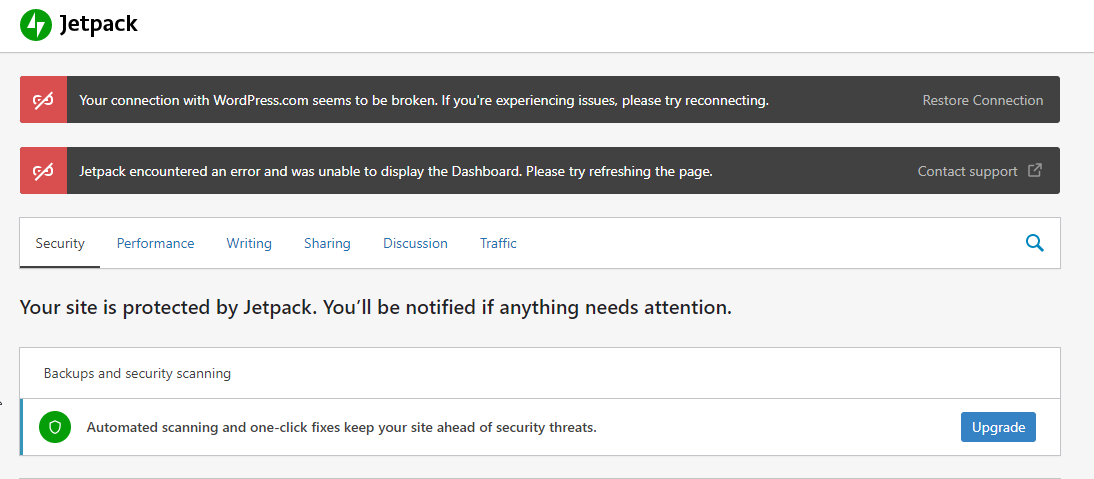This screenshot has width=1094, height=479.
Task: Open settings search magnifier icon
Action: point(1035,243)
